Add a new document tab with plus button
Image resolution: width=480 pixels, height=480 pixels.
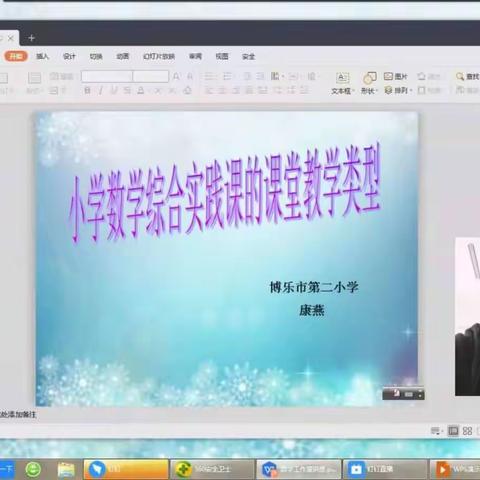(x=31, y=38)
